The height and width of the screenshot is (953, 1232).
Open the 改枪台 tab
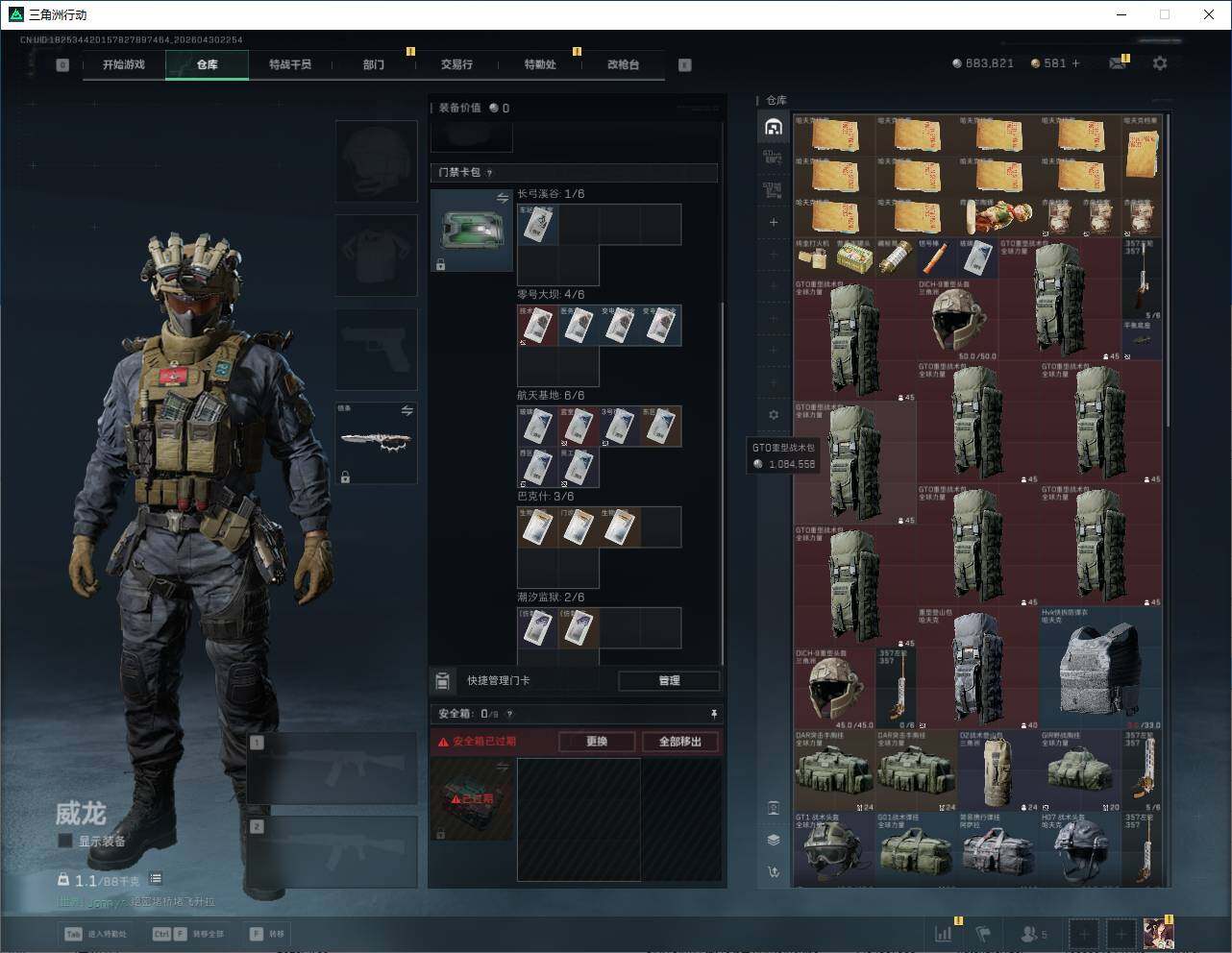coord(623,64)
